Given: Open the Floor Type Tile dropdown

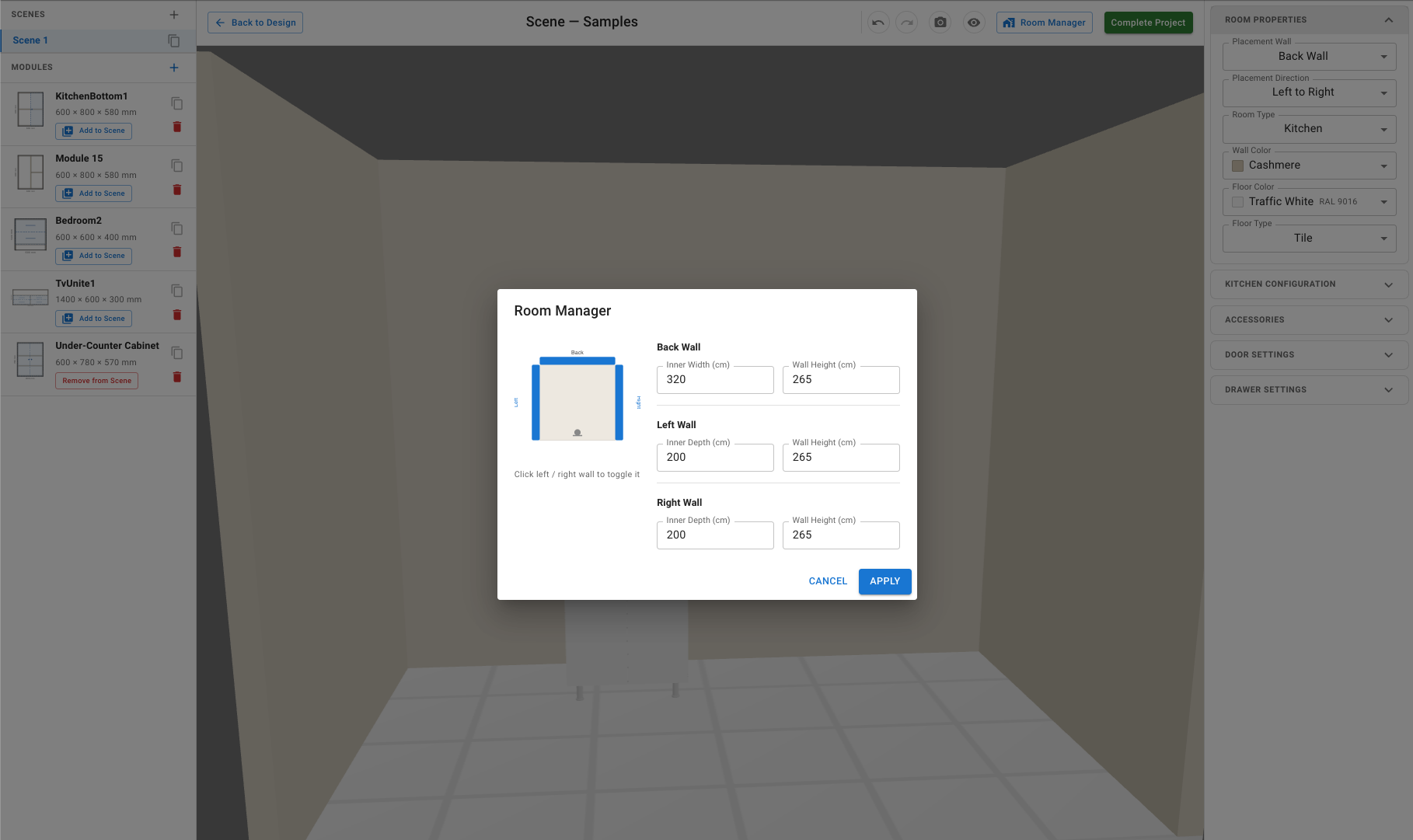Looking at the screenshot, I should tap(1310, 239).
